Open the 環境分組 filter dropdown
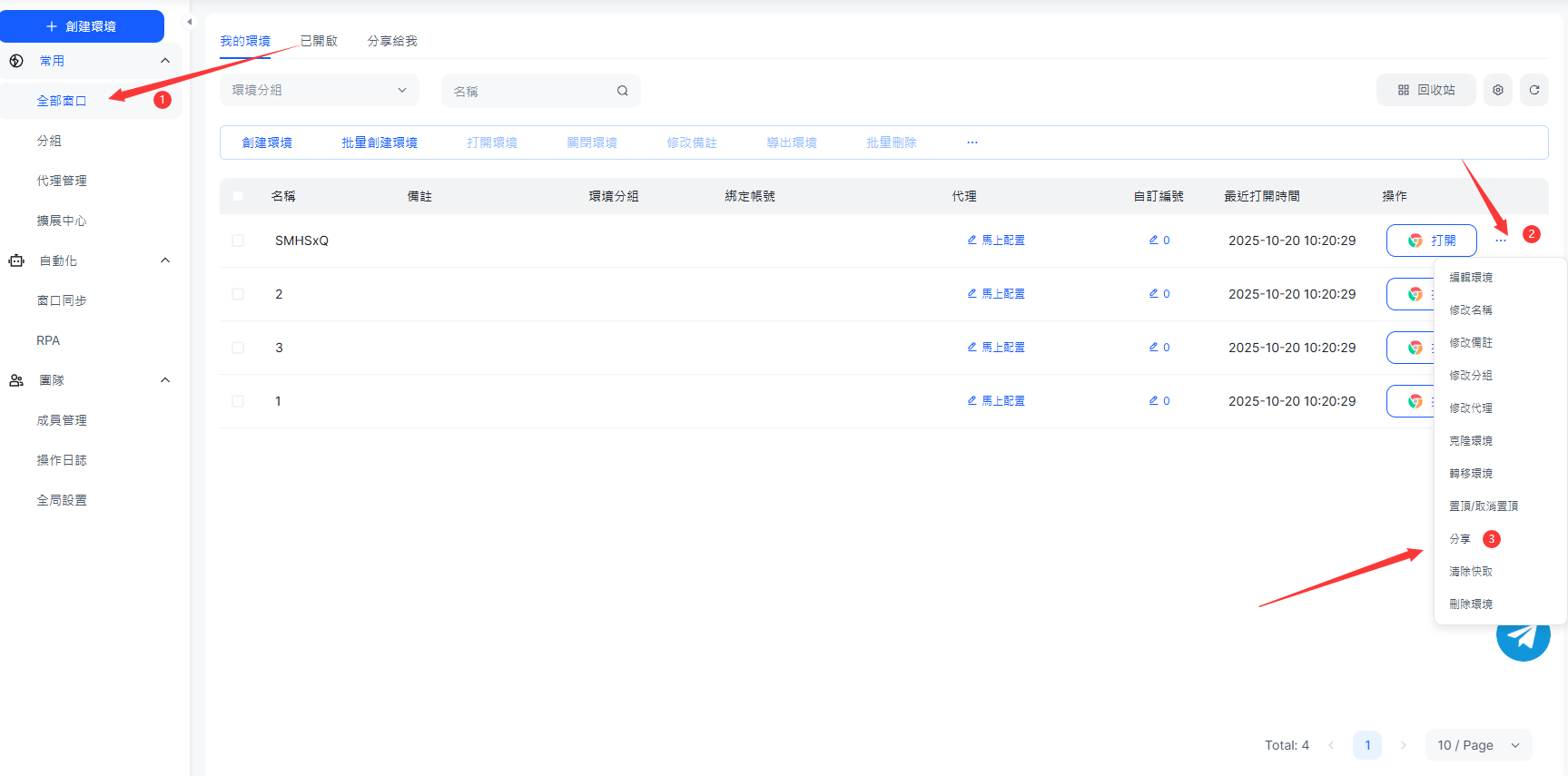 click(319, 90)
